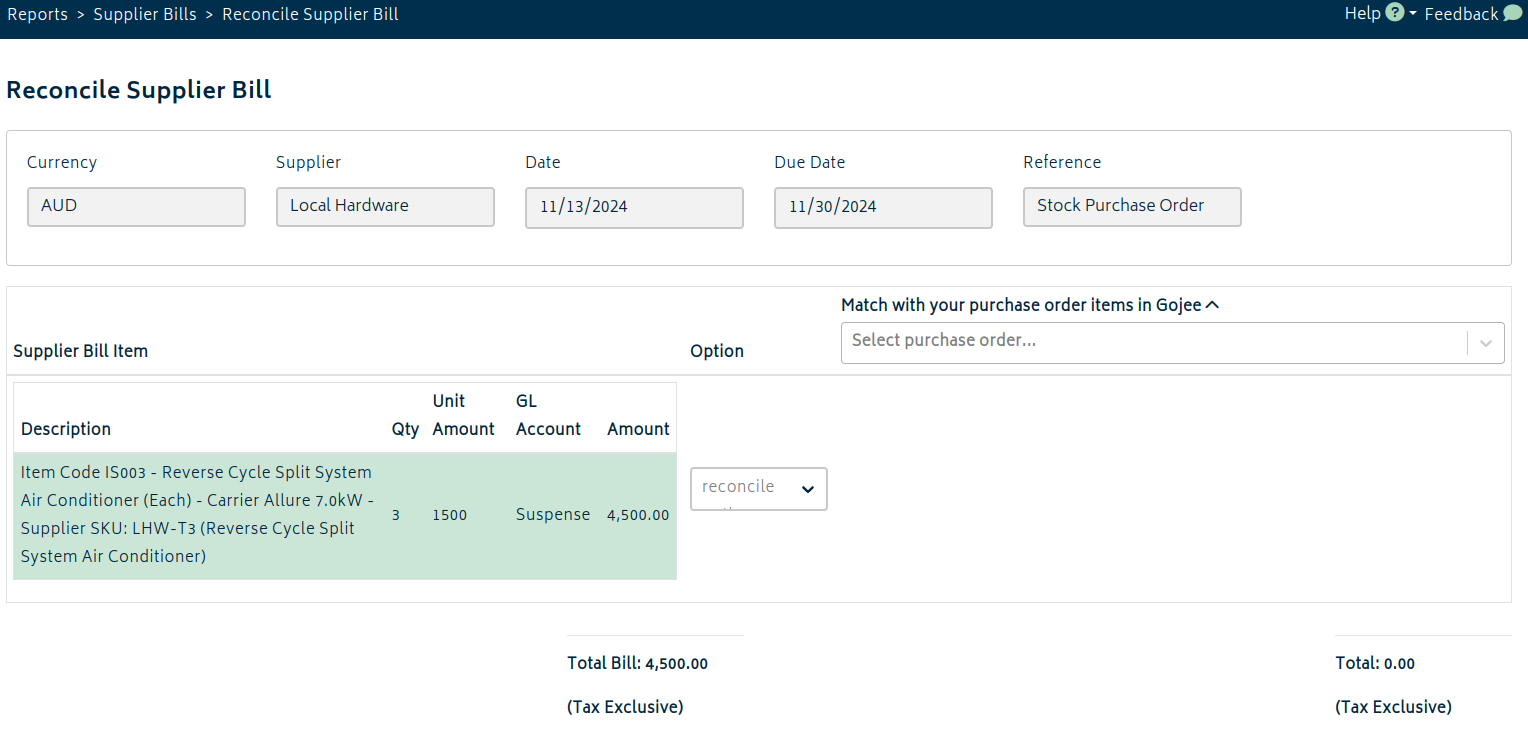Click the Feedback speech bubble icon
1528x732 pixels.
[x=1512, y=13]
